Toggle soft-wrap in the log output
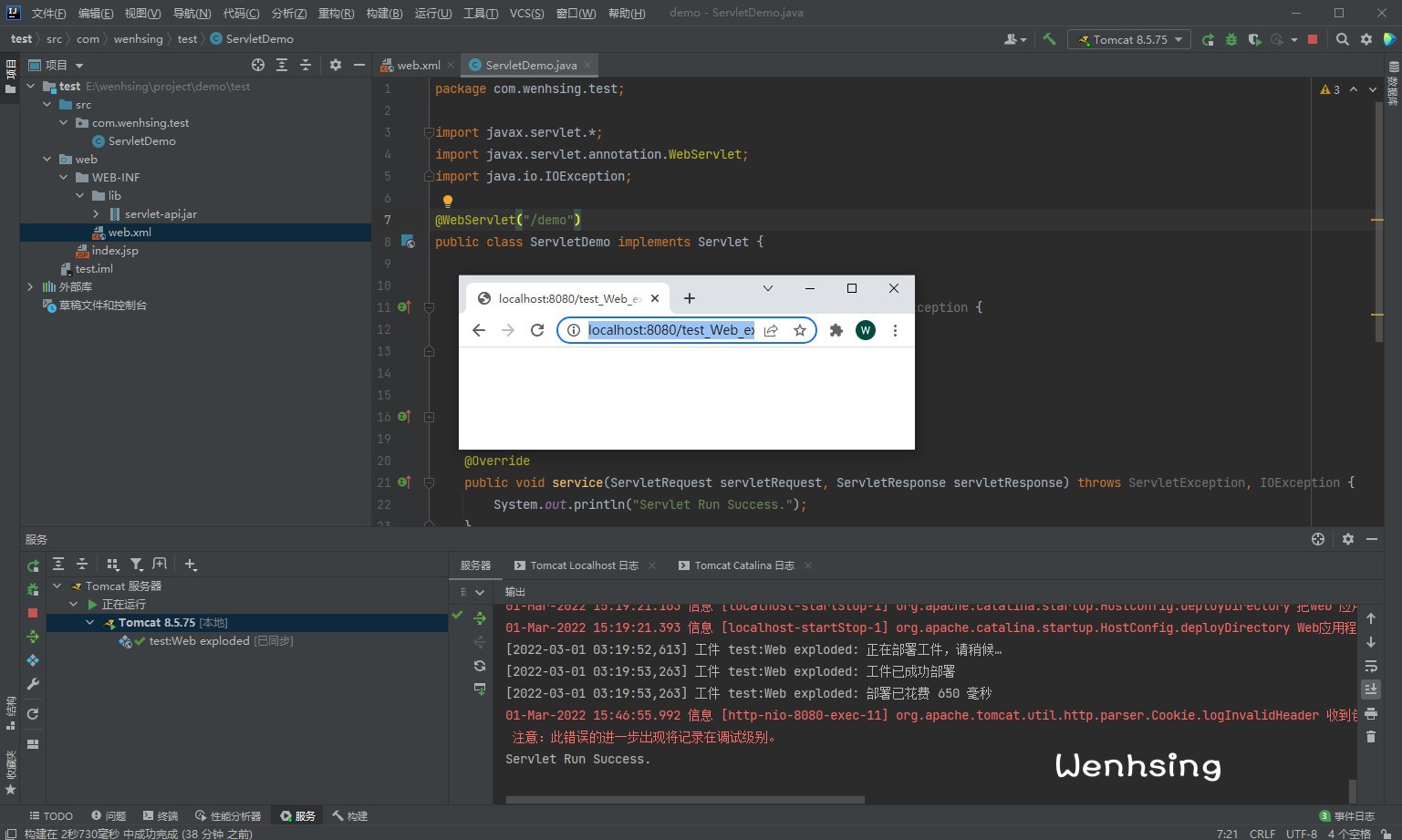 (1370, 666)
